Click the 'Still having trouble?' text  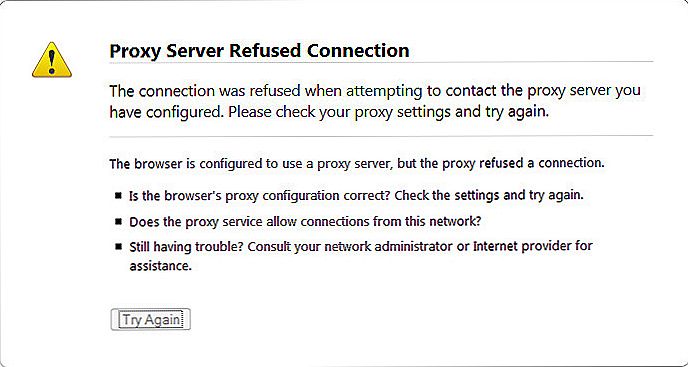click(186, 247)
